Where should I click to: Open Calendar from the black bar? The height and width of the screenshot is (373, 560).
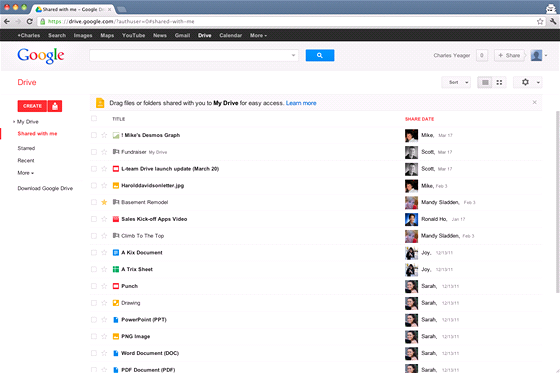(230, 35)
